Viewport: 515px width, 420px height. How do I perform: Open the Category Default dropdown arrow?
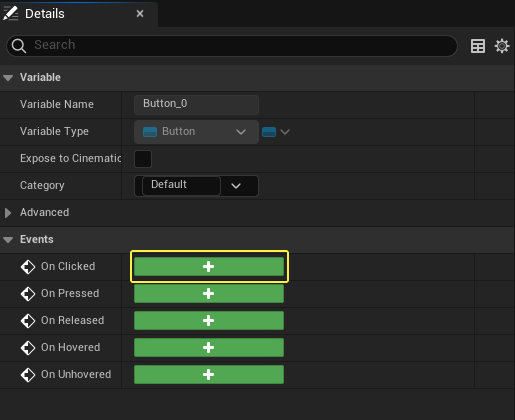click(x=236, y=186)
